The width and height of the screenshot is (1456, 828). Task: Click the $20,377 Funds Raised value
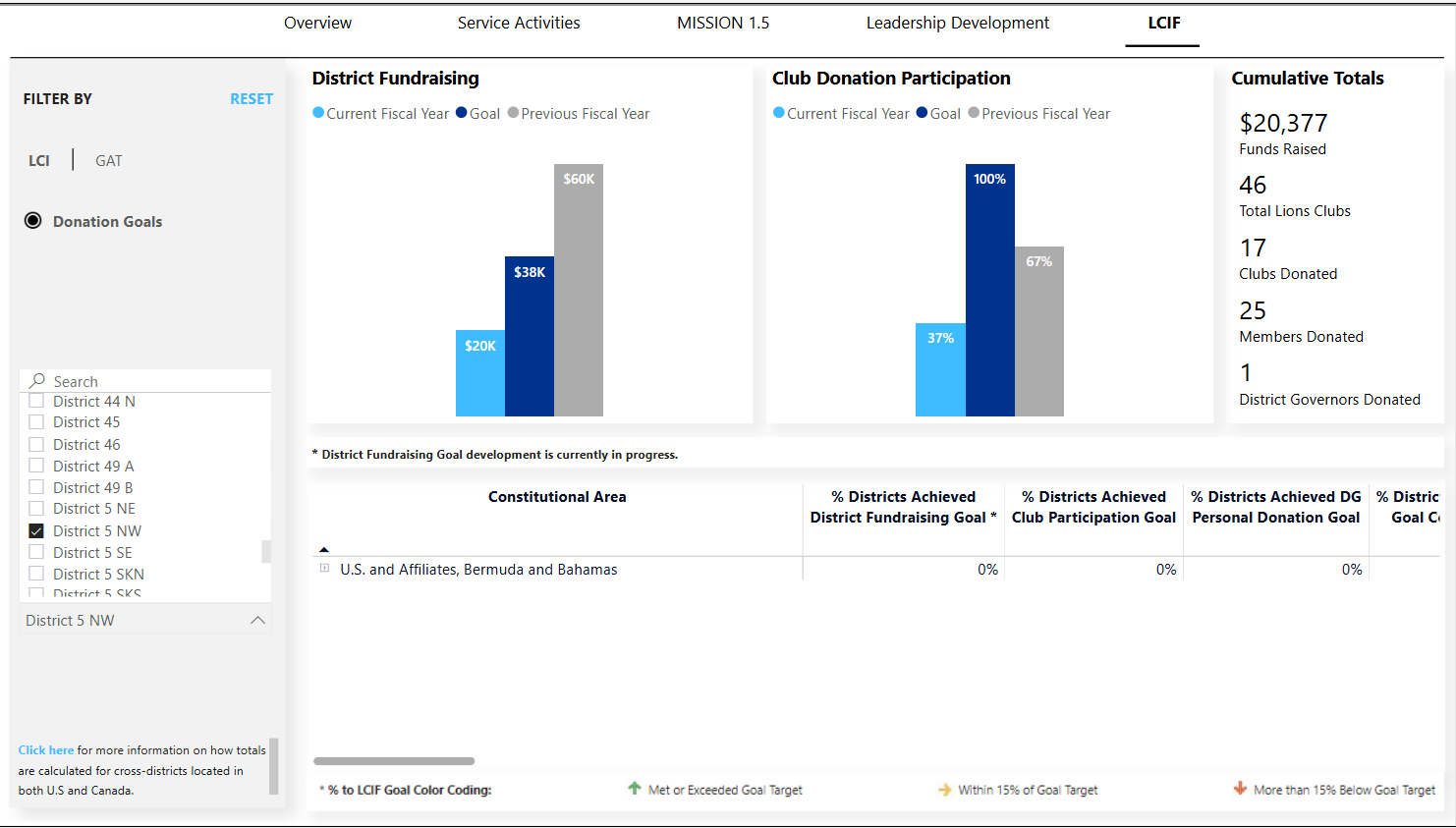[x=1283, y=123]
